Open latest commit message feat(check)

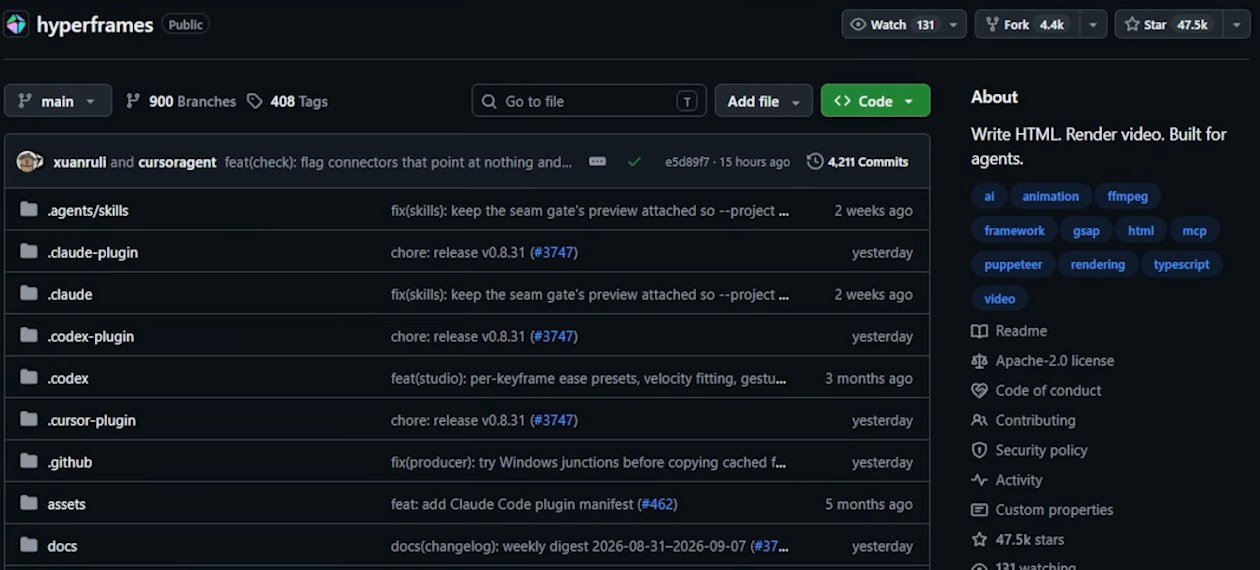point(399,162)
